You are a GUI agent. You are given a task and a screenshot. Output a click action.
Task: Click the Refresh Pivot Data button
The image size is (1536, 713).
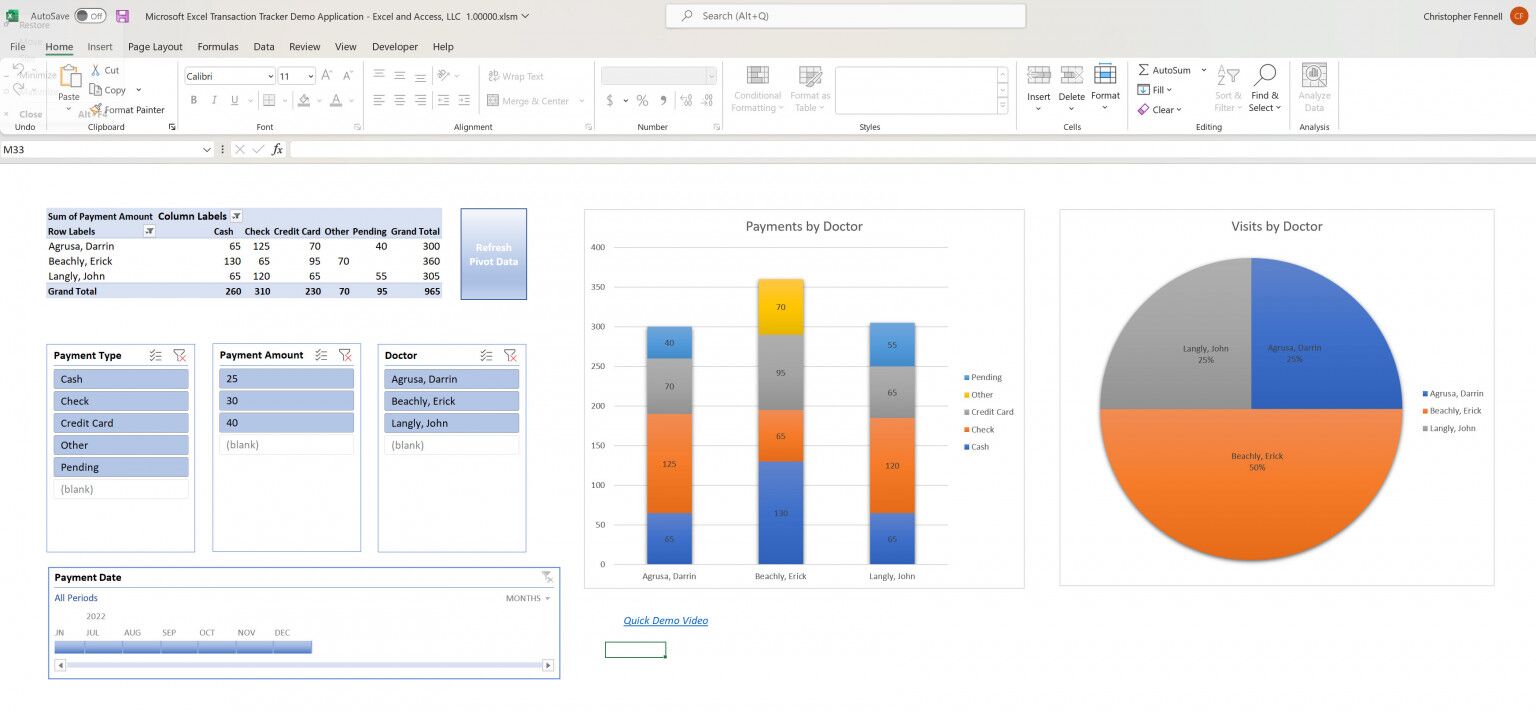point(493,253)
